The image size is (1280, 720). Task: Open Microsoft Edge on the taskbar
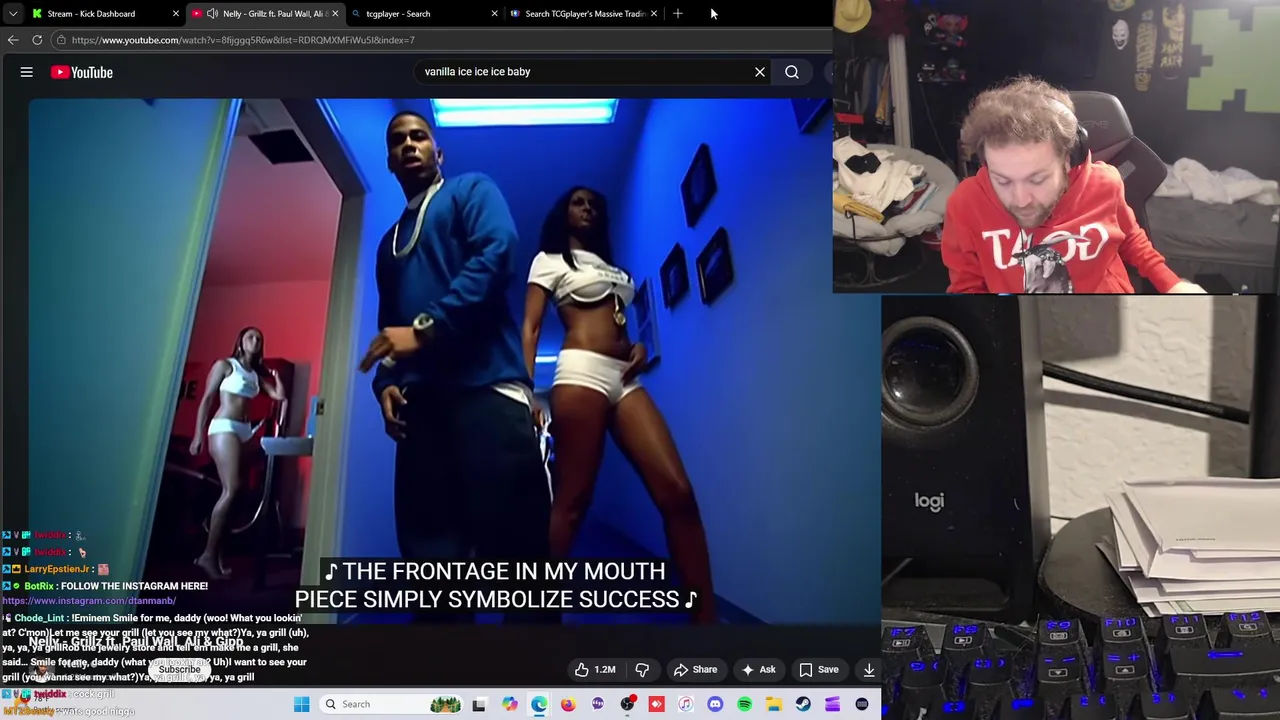[539, 704]
